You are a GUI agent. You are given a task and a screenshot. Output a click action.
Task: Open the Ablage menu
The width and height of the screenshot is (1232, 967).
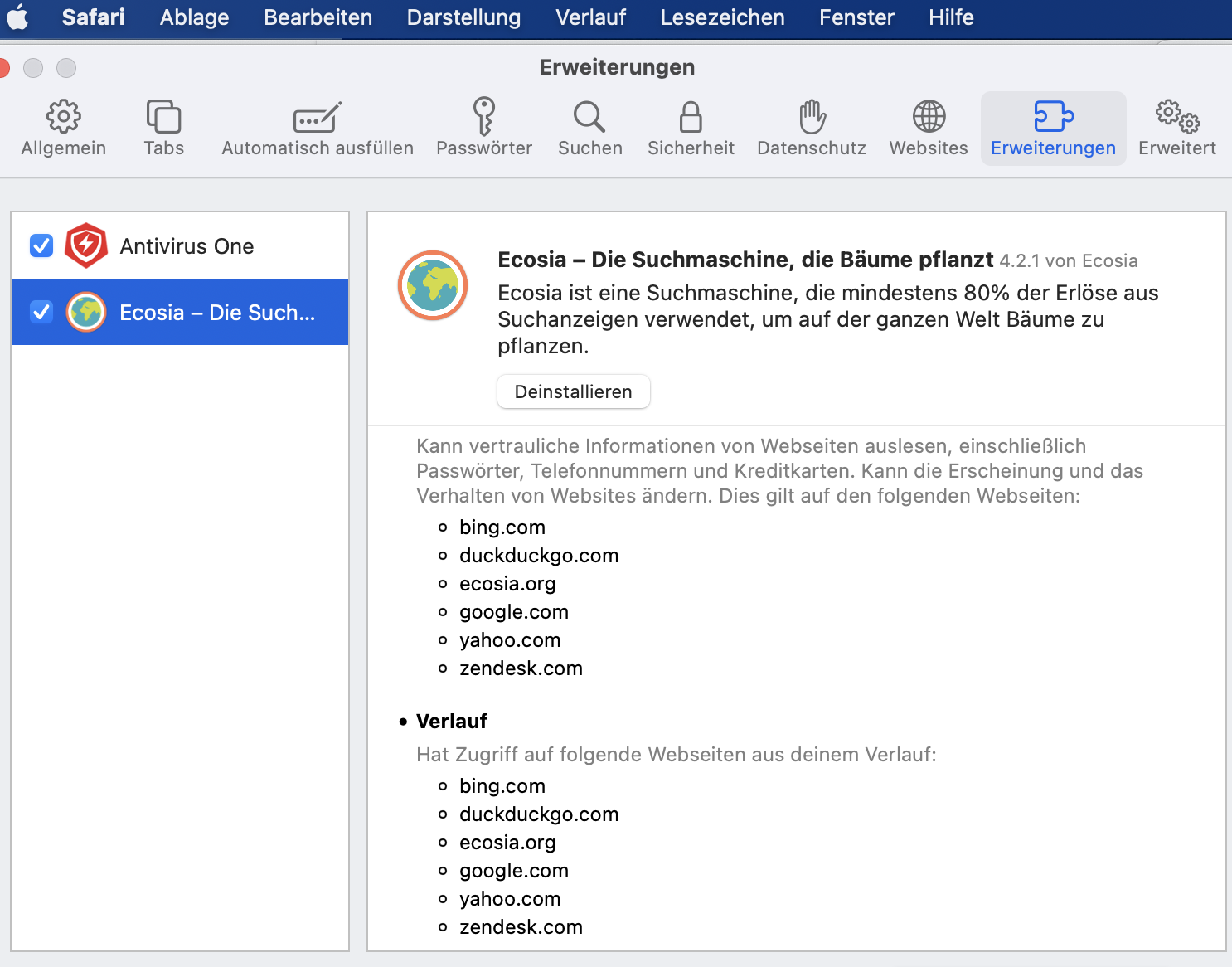195,17
